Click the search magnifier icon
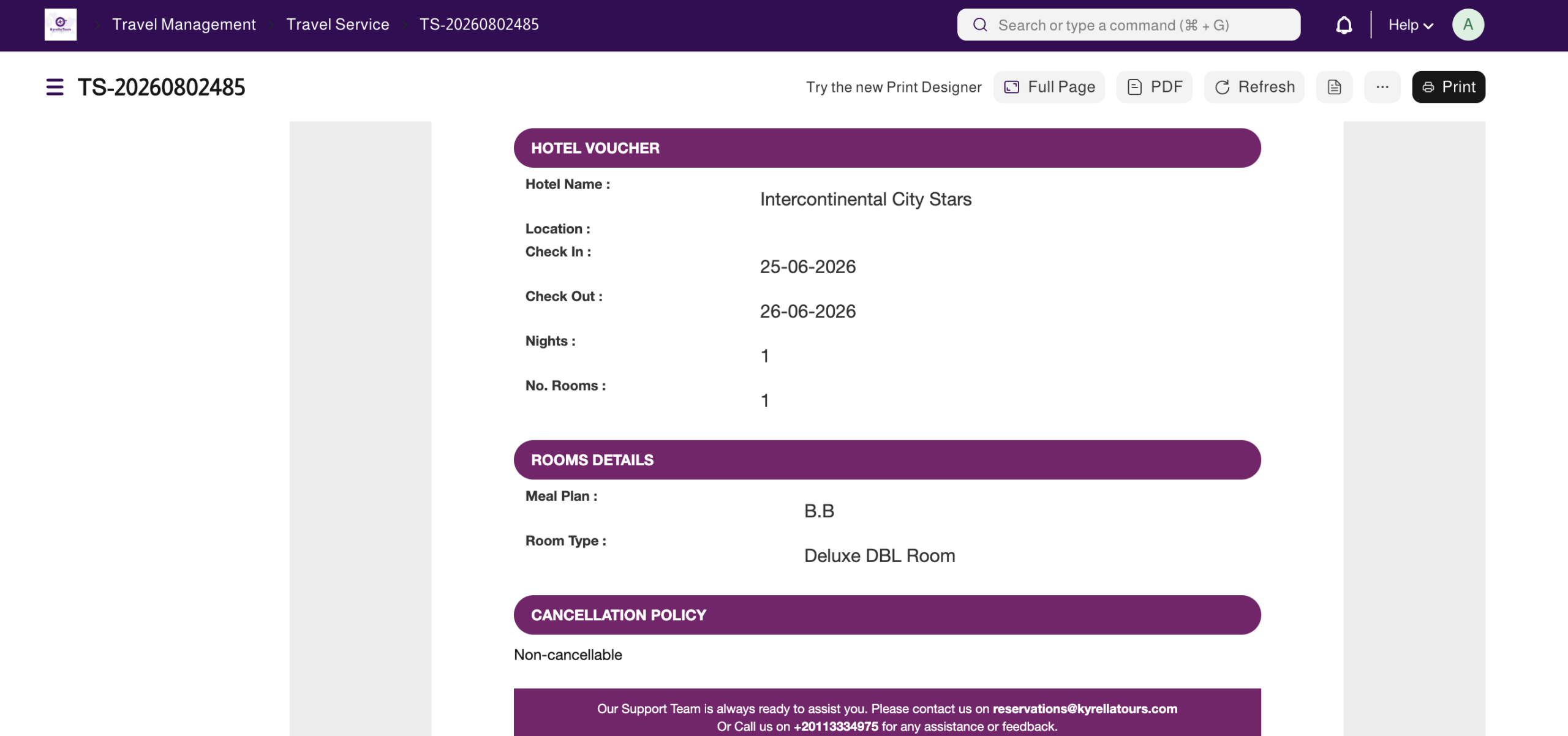 pos(980,24)
